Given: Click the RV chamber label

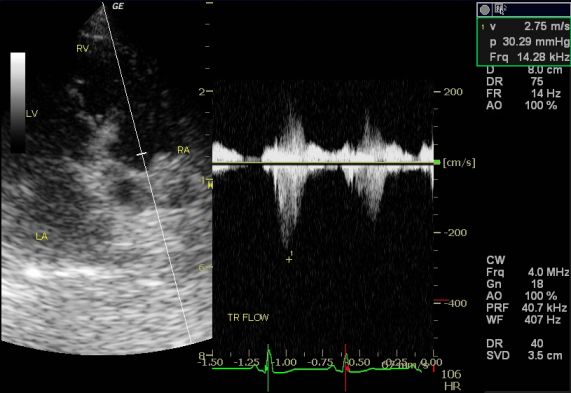Looking at the screenshot, I should click(x=83, y=48).
